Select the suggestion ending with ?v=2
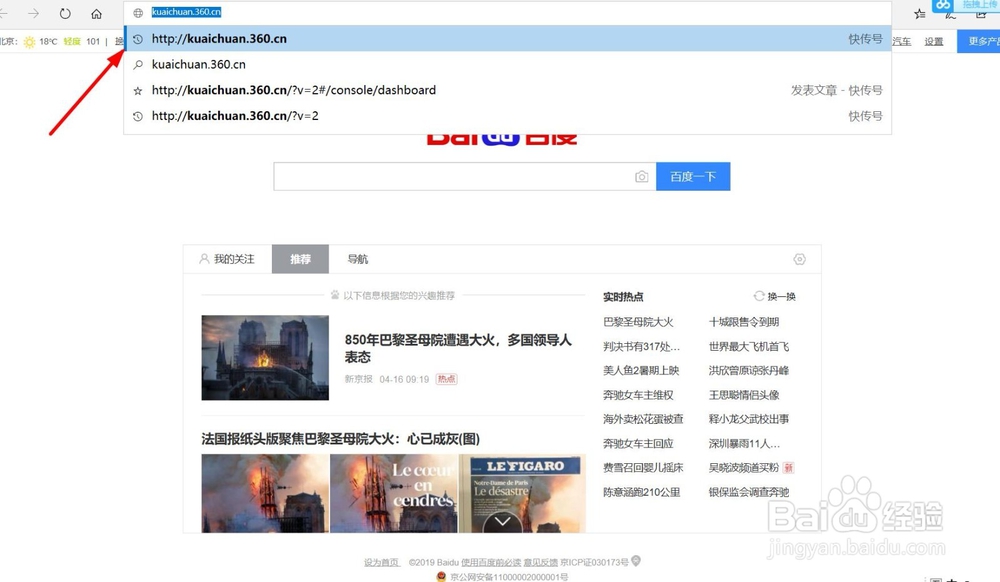The width and height of the screenshot is (1000, 582). tap(508, 115)
